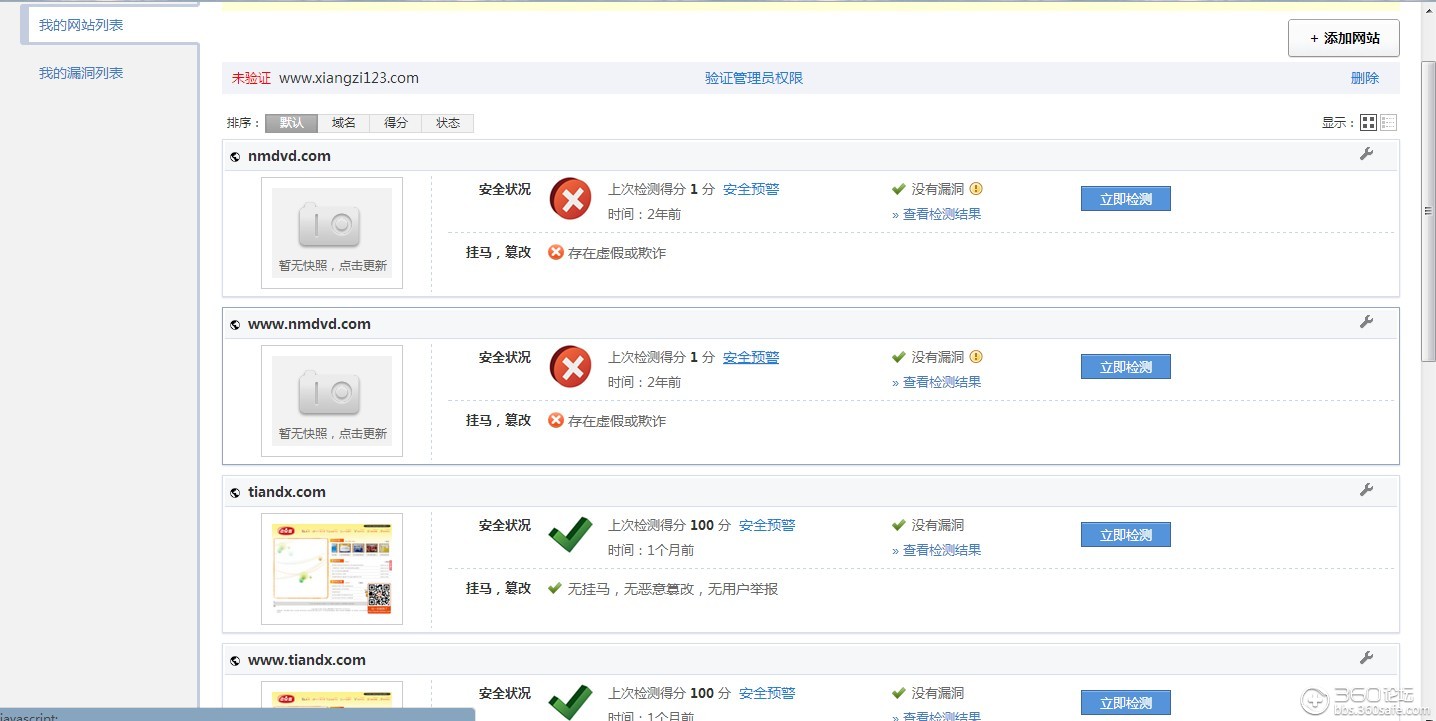Screen dimensions: 1436x721
Task: Switch to grid display view
Action: coord(1368,122)
